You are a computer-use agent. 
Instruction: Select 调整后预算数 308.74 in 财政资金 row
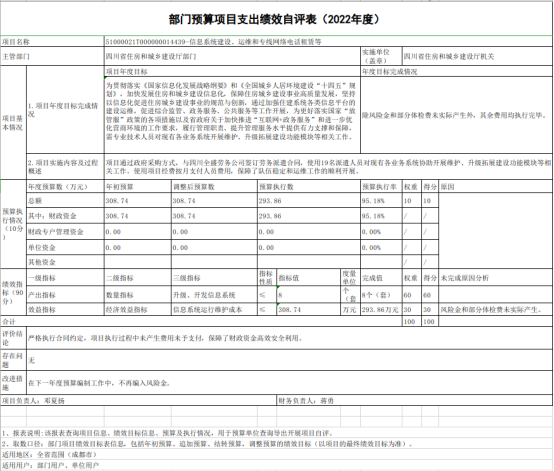214,216
